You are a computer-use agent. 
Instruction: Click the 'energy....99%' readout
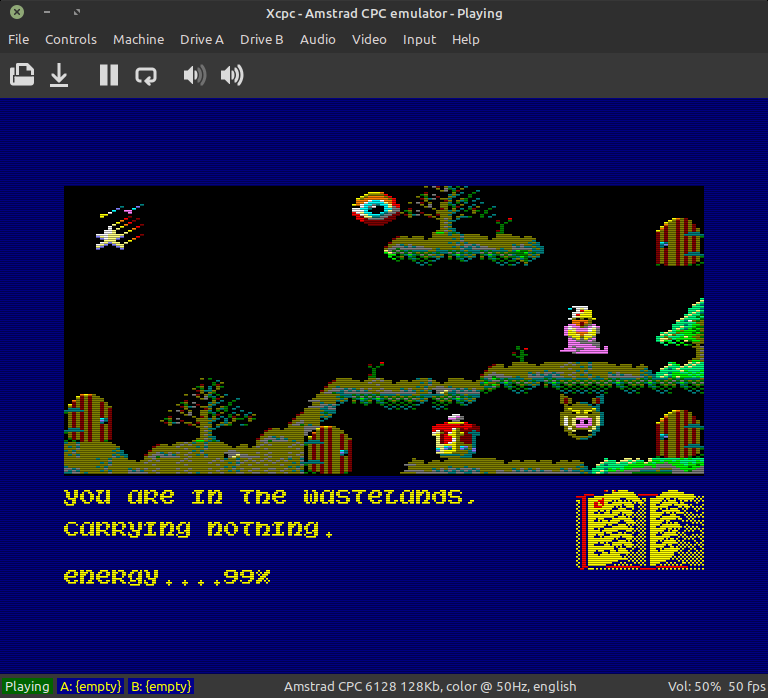pyautogui.click(x=167, y=577)
